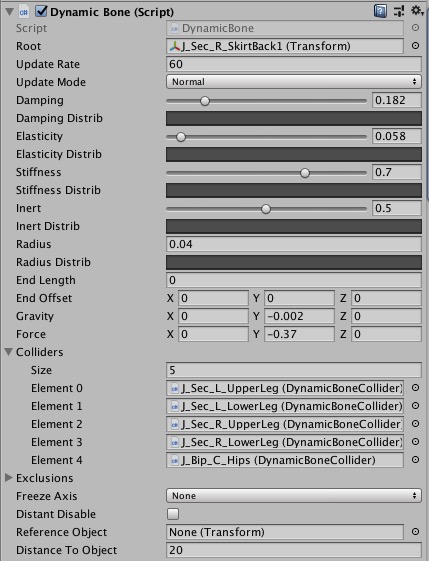Expand the Exclusions list
The width and height of the screenshot is (429, 561).
[9, 478]
